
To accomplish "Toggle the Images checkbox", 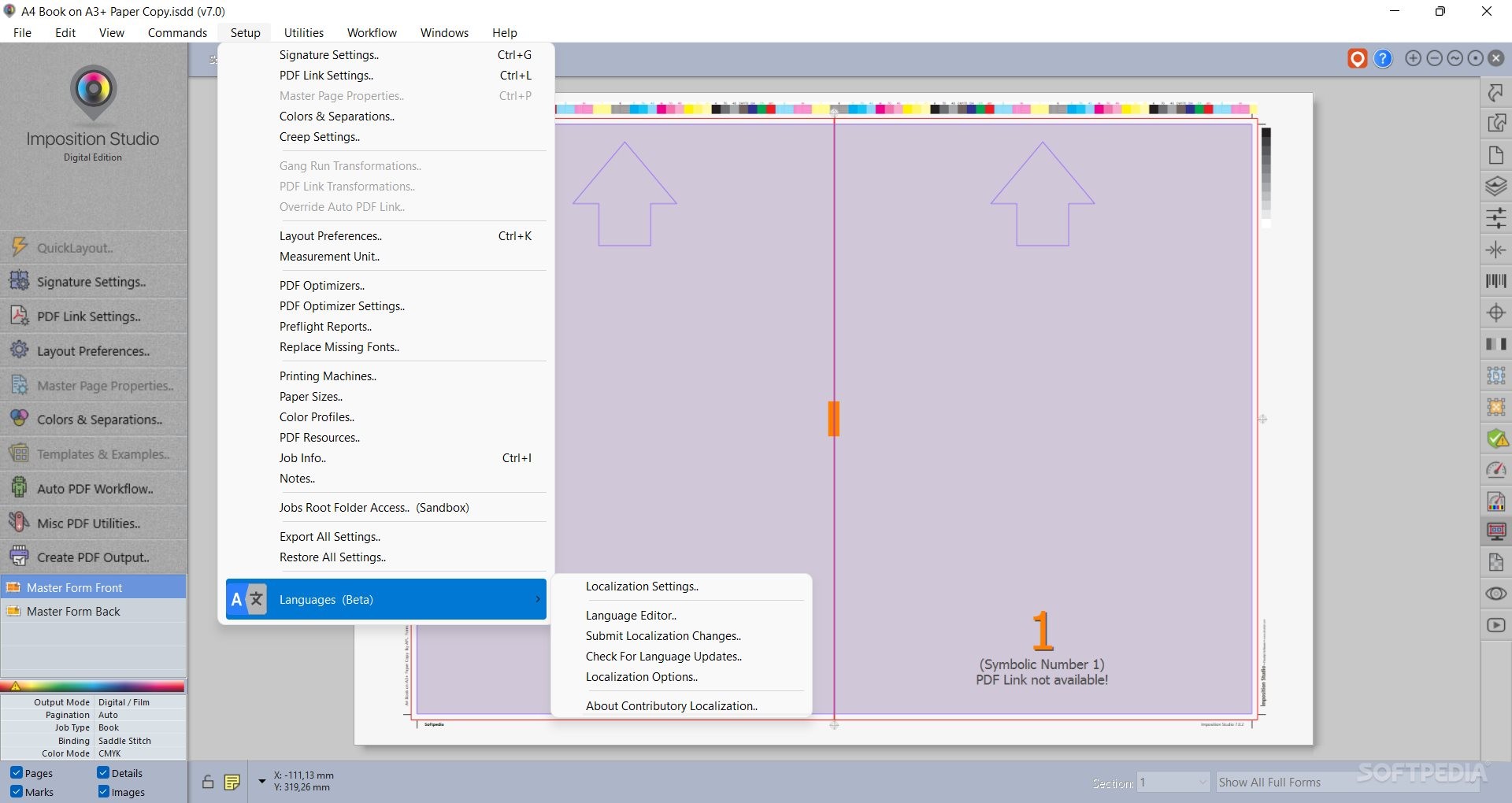I will 103,792.
